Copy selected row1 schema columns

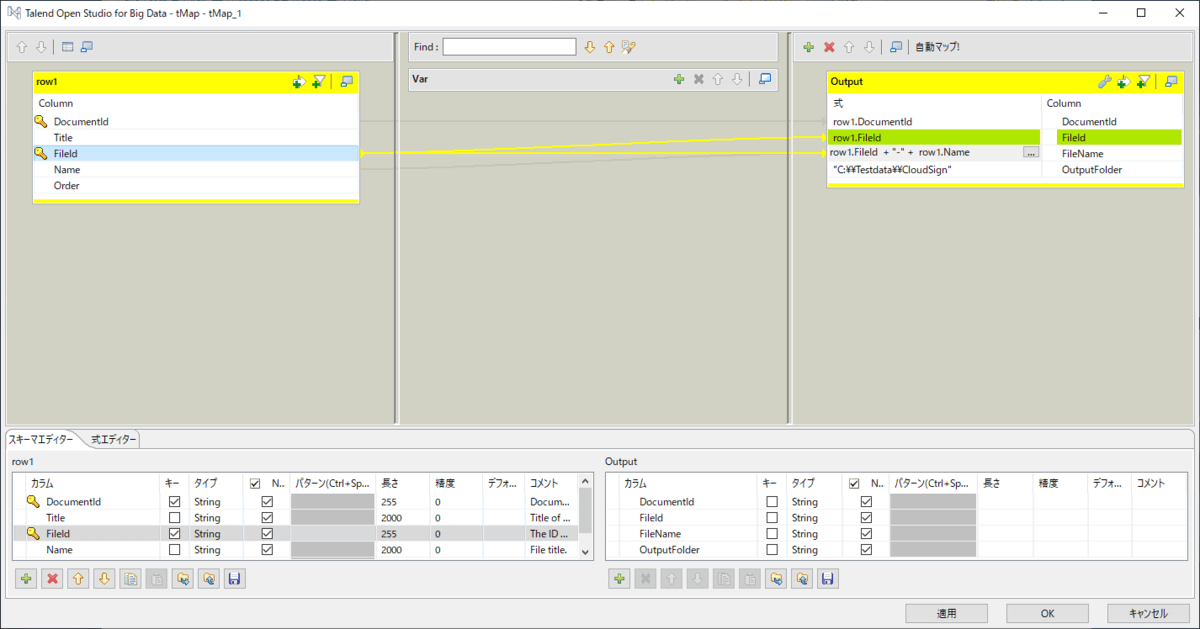pyautogui.click(x=130, y=578)
